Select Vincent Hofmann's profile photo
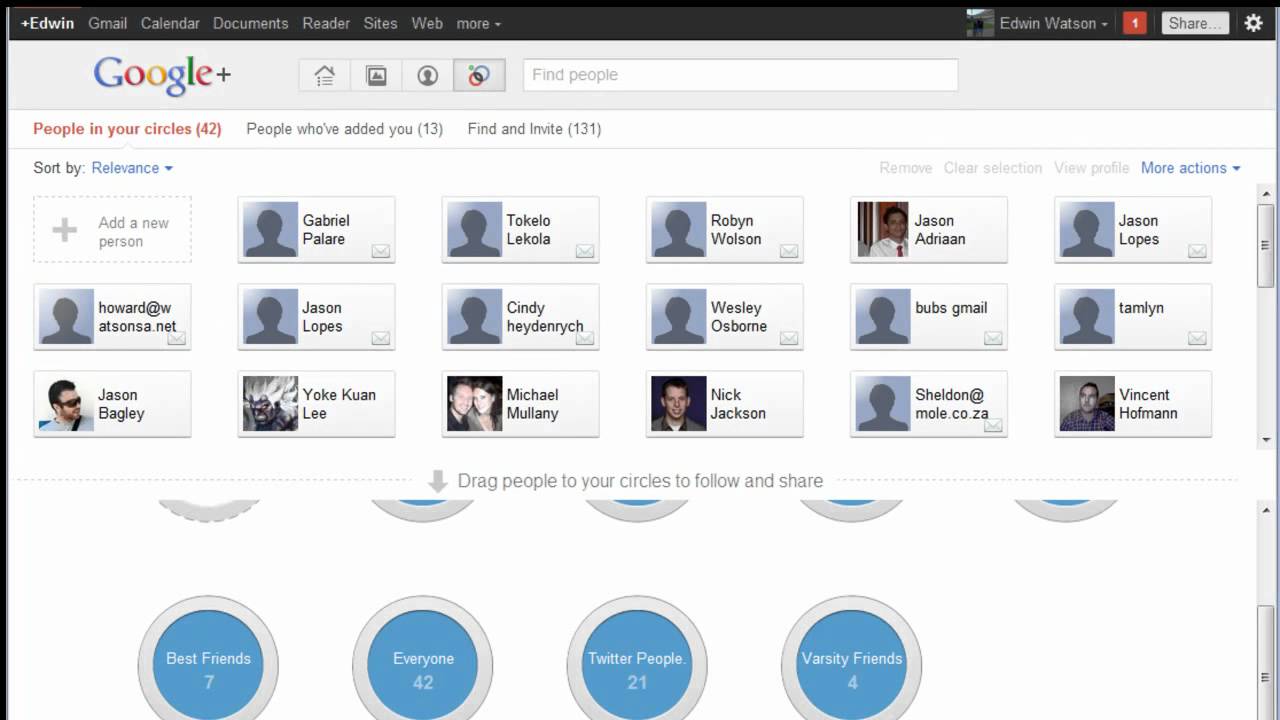 [1087, 404]
